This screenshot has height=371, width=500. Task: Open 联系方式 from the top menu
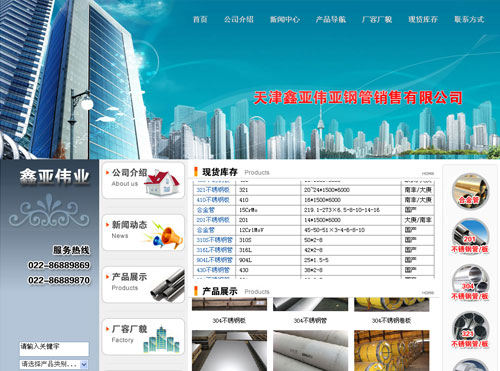[x=469, y=19]
